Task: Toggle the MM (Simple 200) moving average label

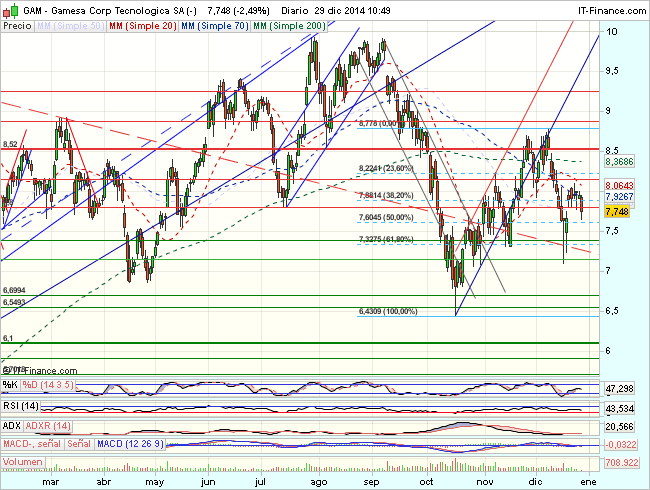Action: point(289,26)
